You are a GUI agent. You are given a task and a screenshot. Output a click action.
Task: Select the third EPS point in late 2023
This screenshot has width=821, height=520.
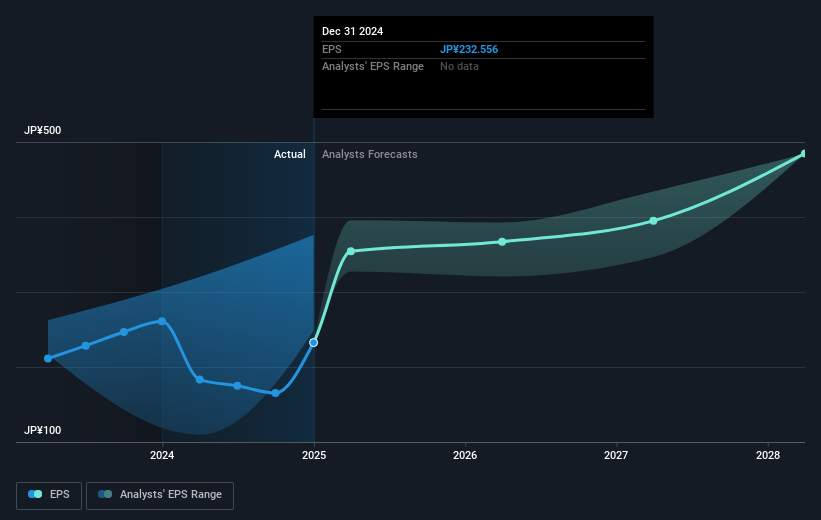coord(124,332)
